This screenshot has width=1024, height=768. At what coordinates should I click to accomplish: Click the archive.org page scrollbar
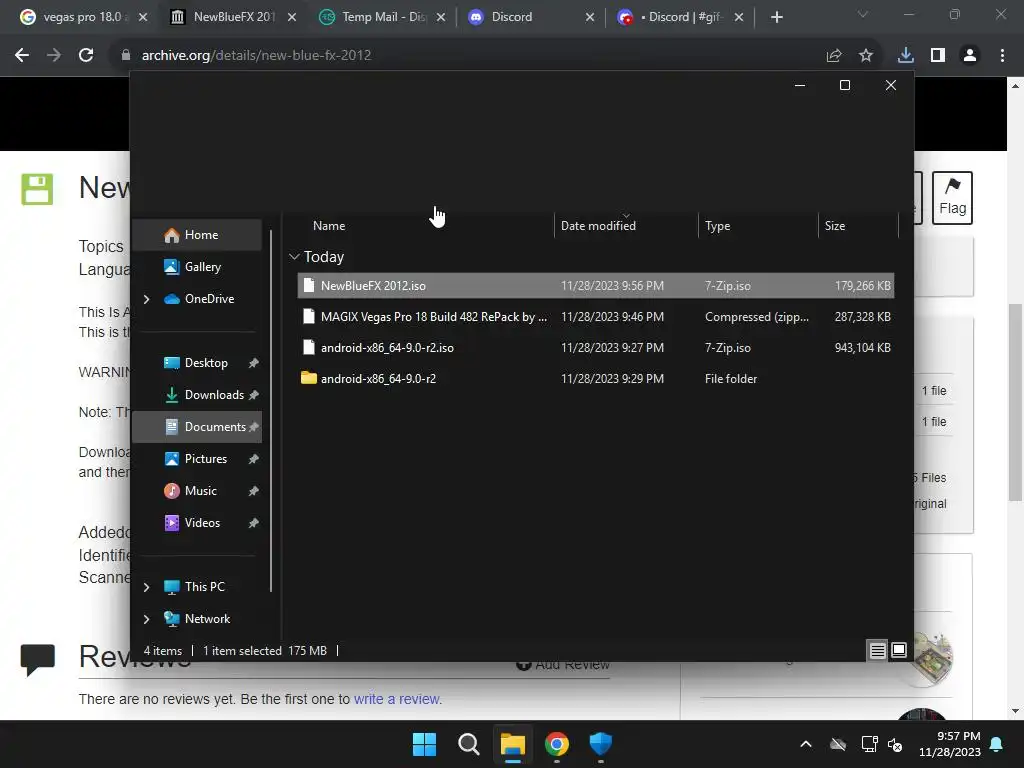[x=1015, y=403]
